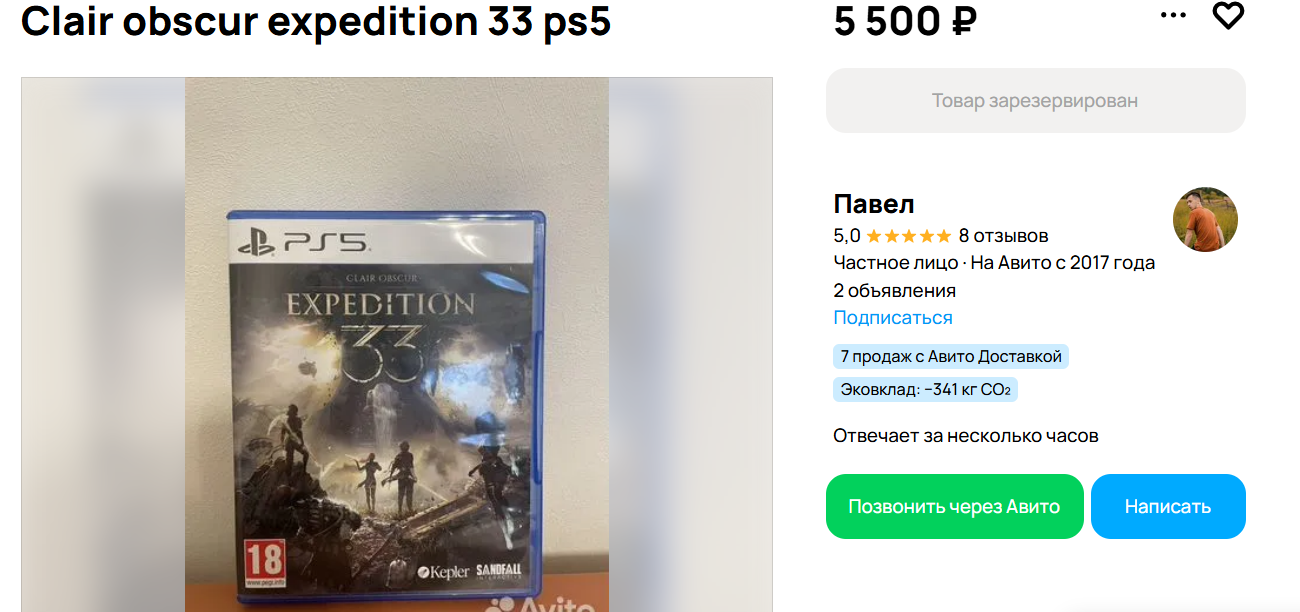Open the 8 отзывов reviews link
This screenshot has height=612, width=1300.
coord(1003,236)
